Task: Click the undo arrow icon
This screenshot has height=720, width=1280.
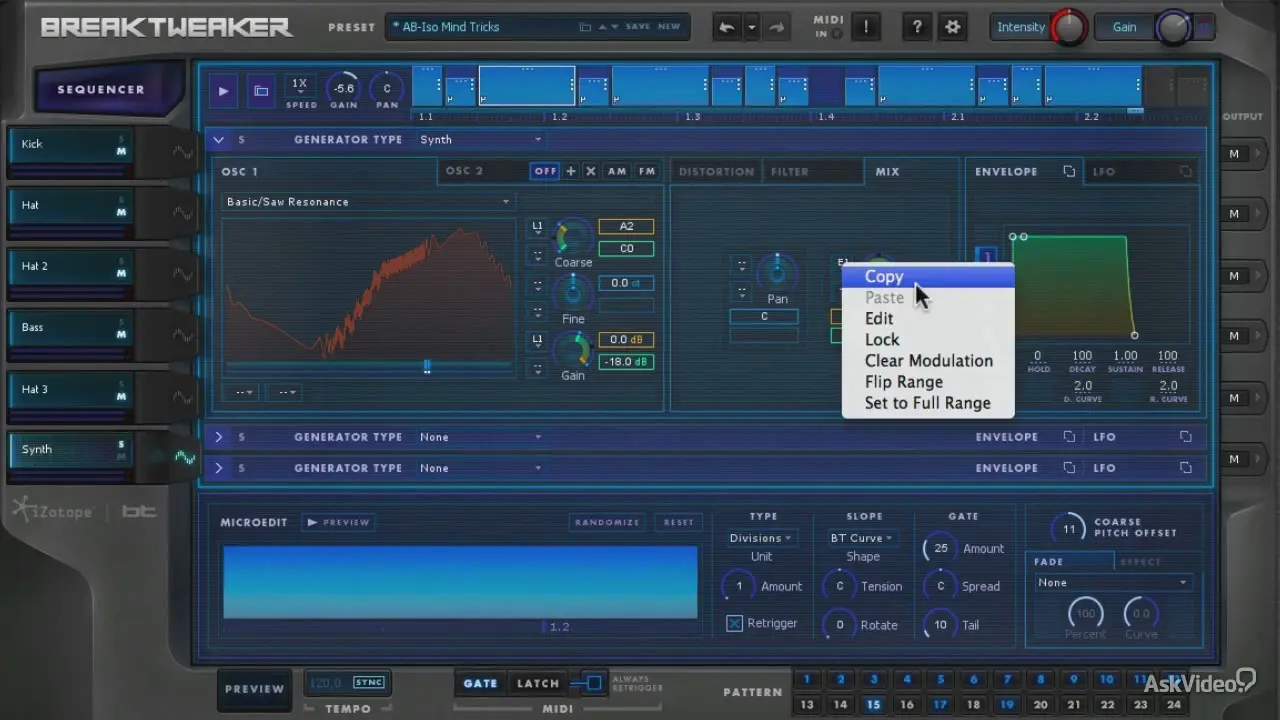Action: 727,28
